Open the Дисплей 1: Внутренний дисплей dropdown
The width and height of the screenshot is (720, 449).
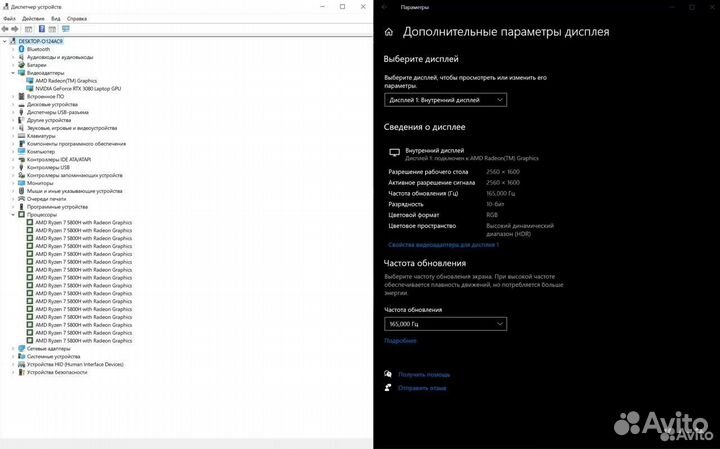445,100
